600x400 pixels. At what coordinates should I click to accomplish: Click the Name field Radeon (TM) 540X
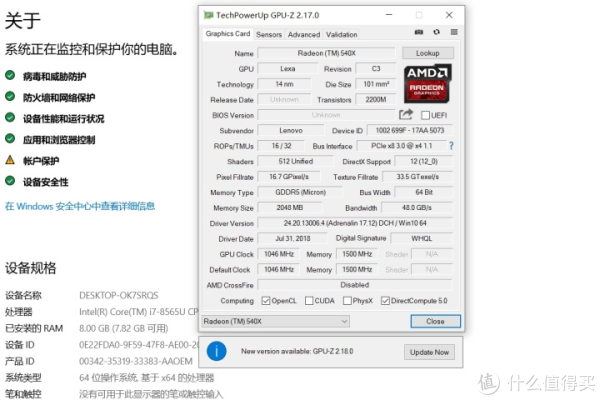(326, 53)
